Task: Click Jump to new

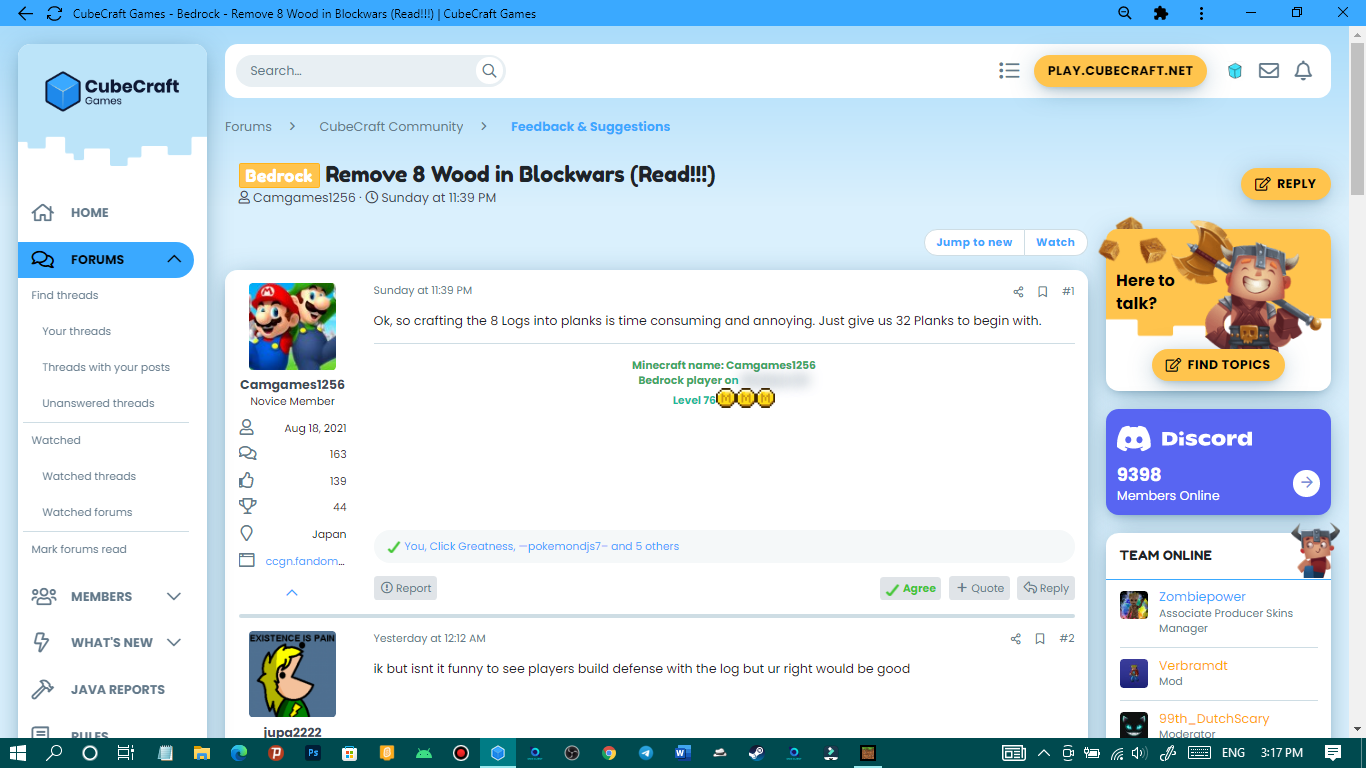Action: [x=974, y=242]
